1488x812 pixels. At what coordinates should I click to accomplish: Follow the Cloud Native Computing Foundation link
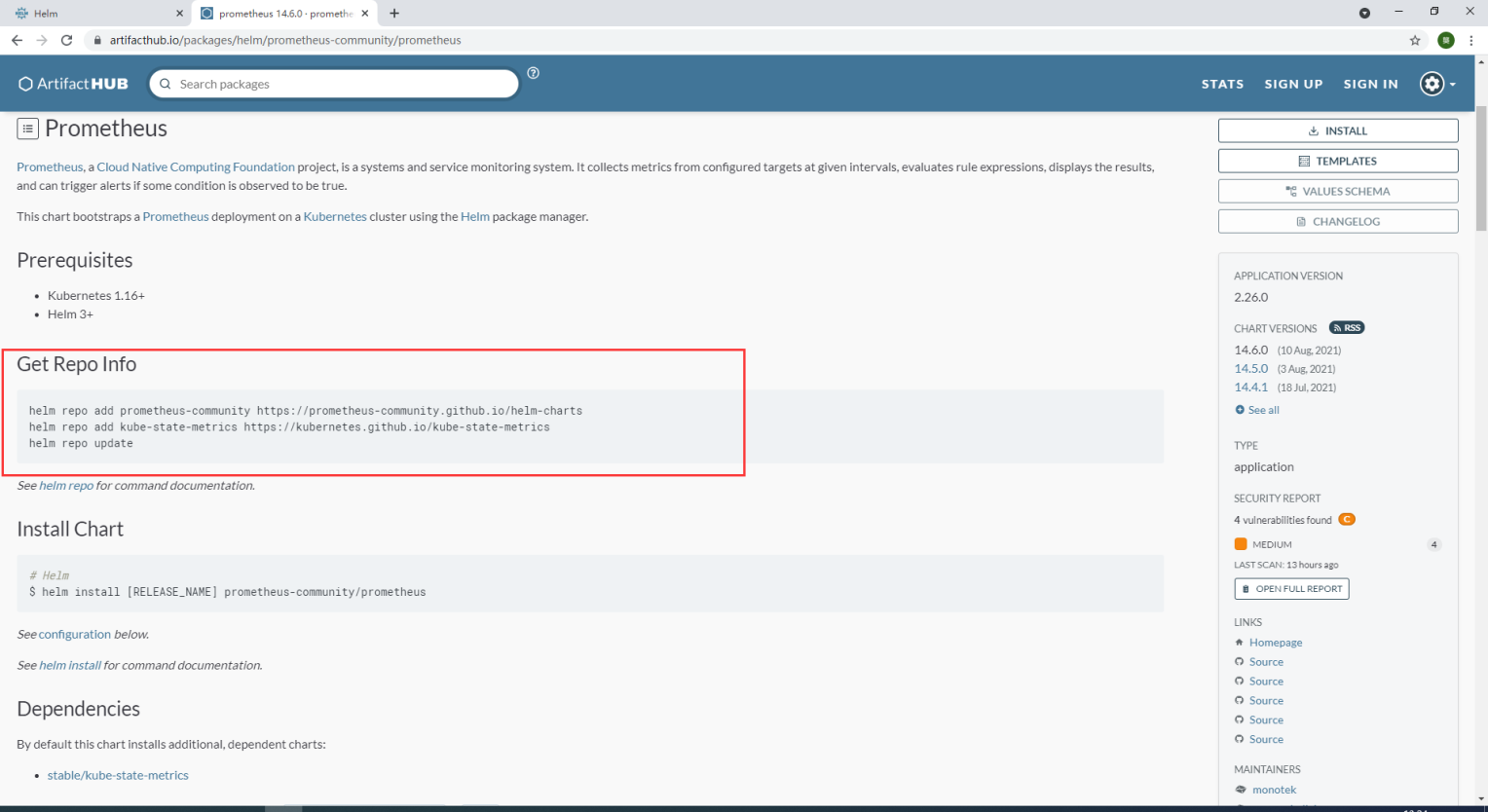click(196, 167)
